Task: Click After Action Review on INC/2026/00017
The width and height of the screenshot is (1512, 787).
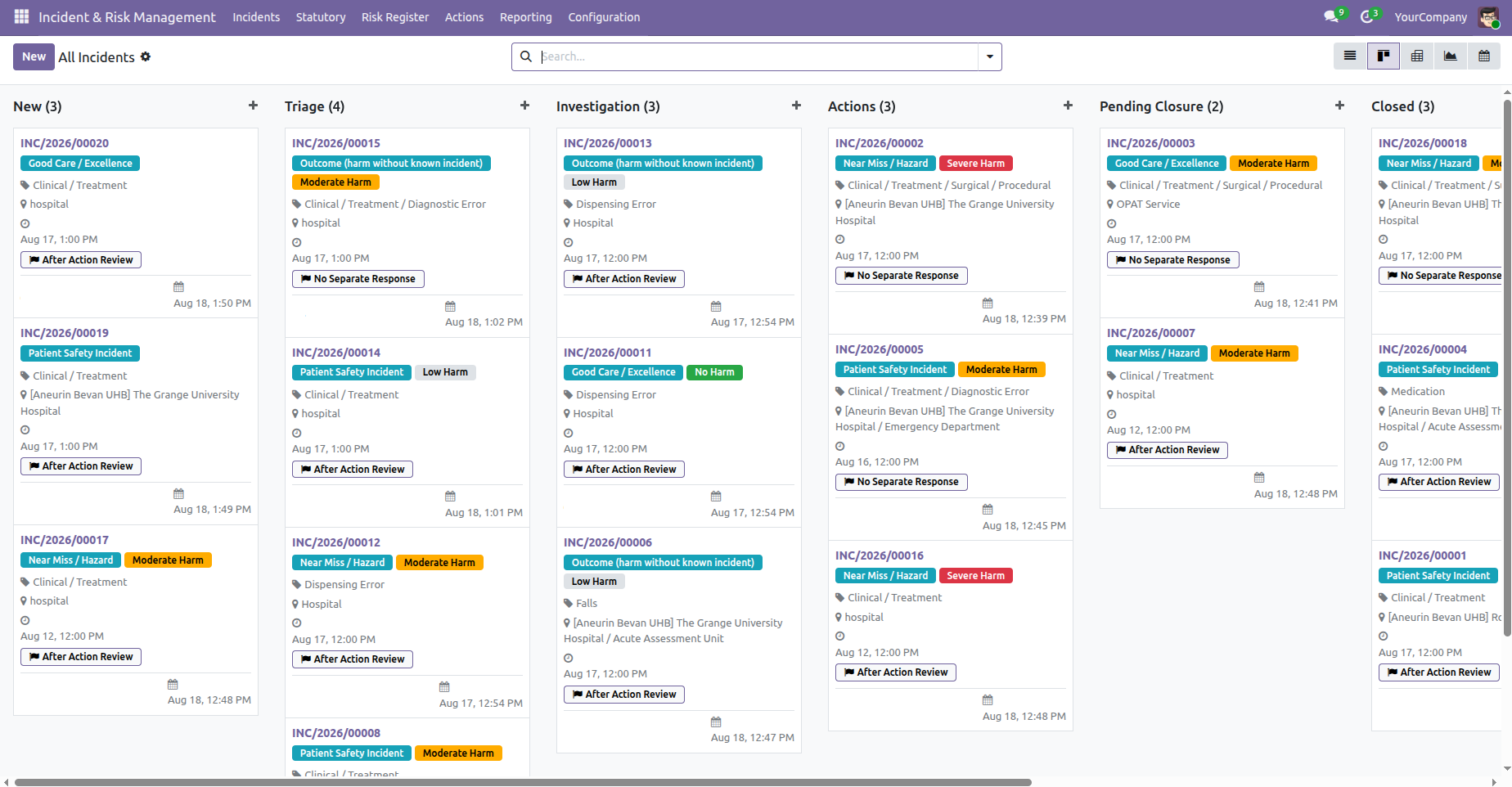Action: pyautogui.click(x=81, y=657)
